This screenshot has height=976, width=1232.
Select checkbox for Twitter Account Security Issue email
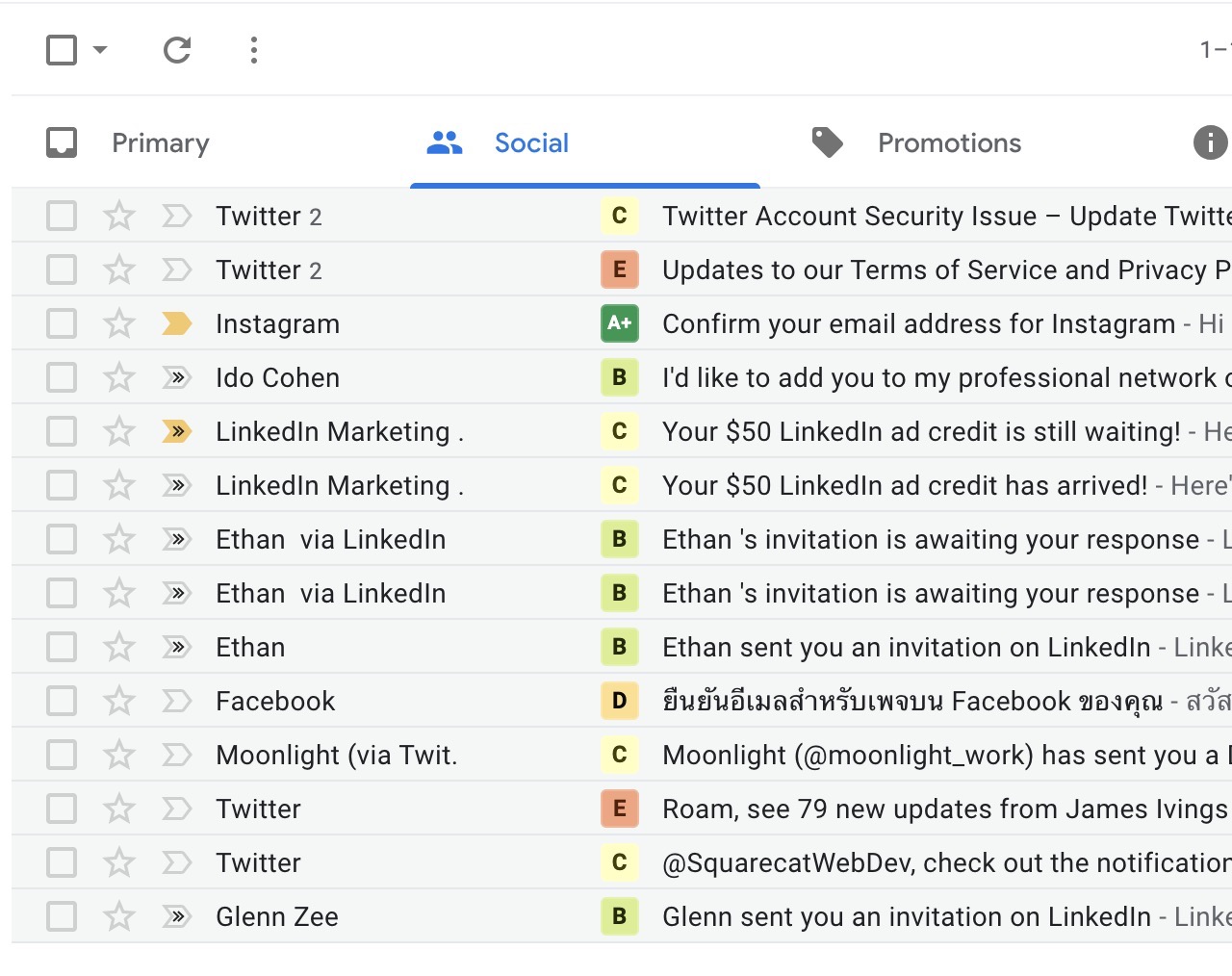pos(62,216)
